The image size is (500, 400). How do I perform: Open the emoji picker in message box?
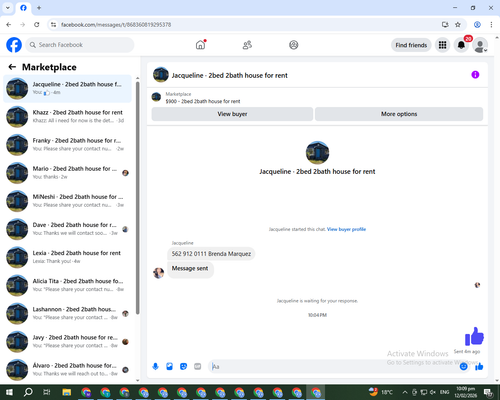[464, 367]
